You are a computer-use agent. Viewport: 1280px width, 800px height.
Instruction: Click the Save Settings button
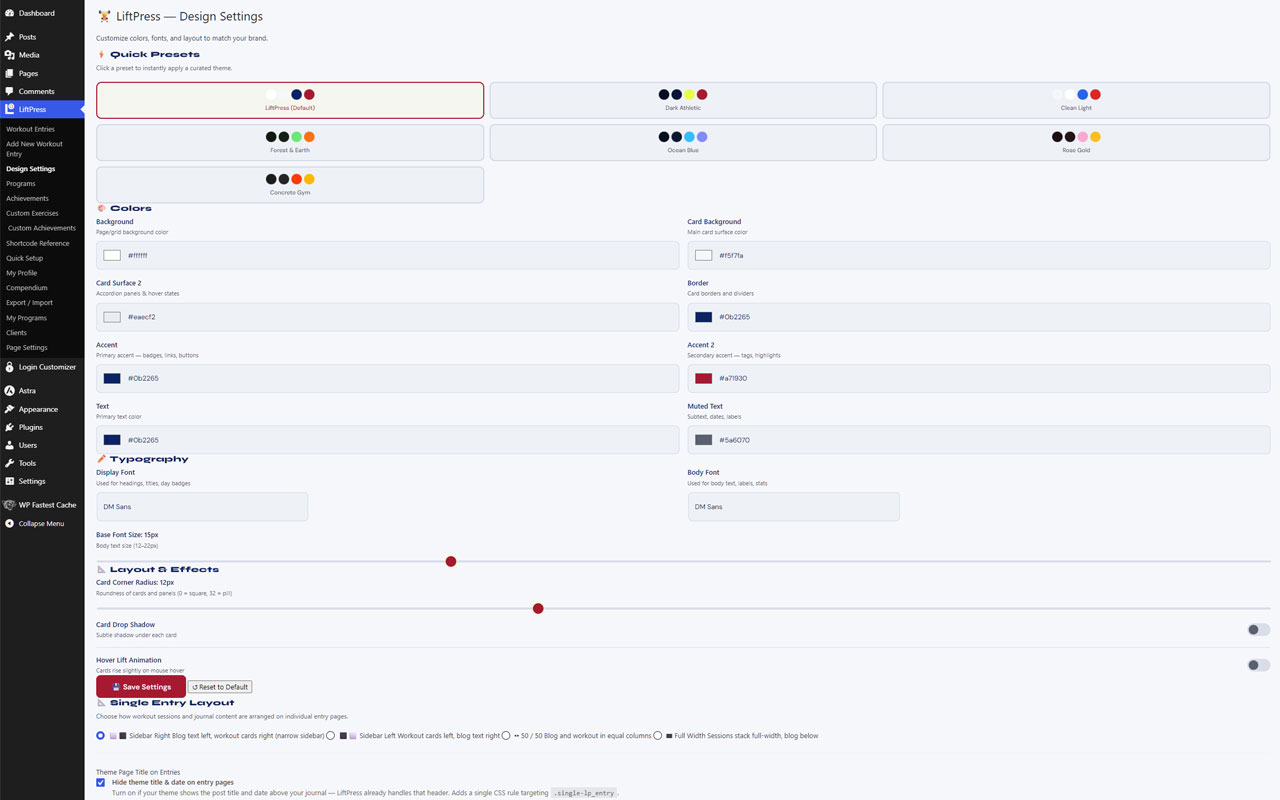tap(141, 687)
